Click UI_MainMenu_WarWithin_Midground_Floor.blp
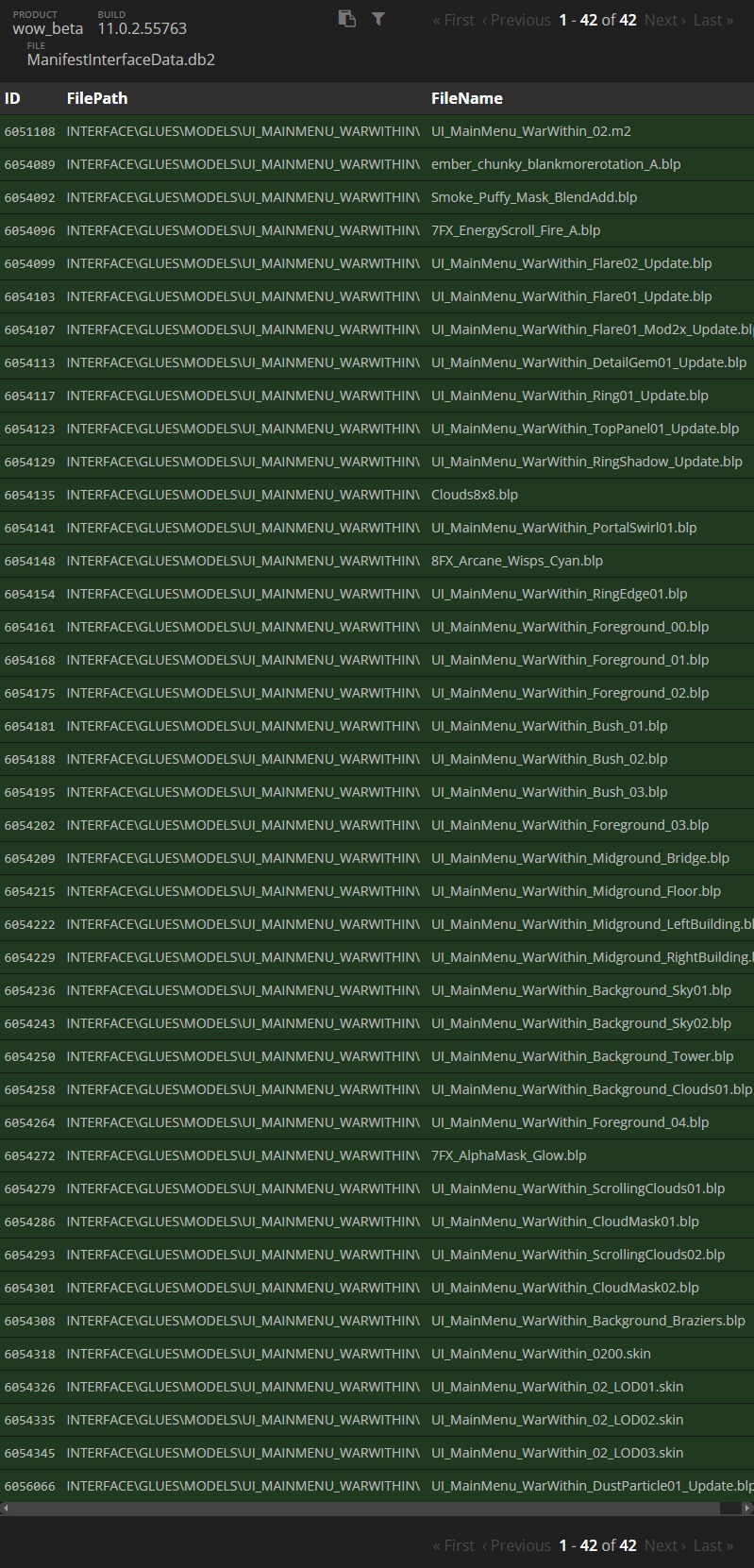754x1568 pixels. pos(577,891)
